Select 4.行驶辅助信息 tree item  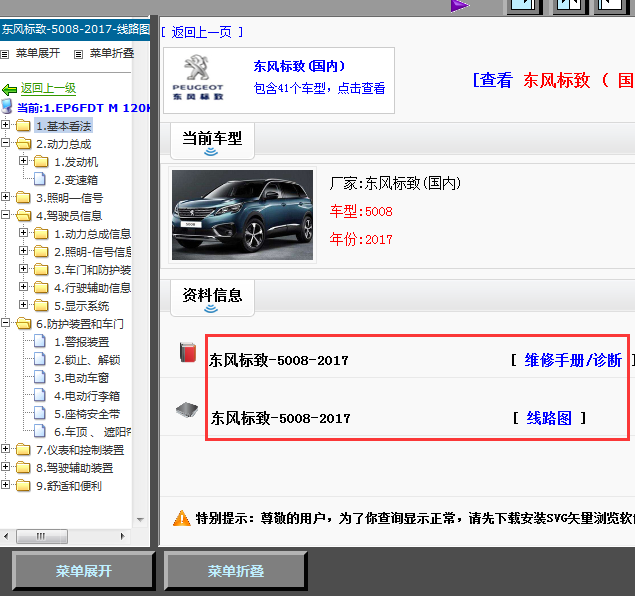(93, 288)
